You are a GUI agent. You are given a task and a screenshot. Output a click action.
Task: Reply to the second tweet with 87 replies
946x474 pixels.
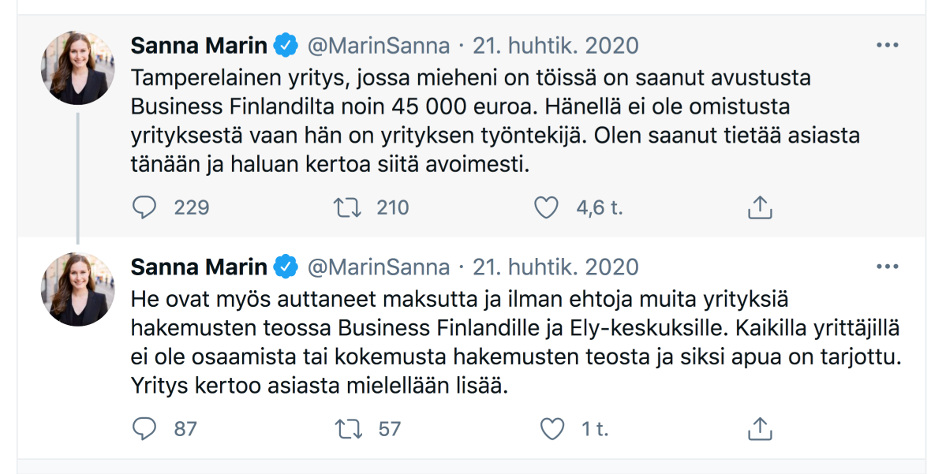146,429
